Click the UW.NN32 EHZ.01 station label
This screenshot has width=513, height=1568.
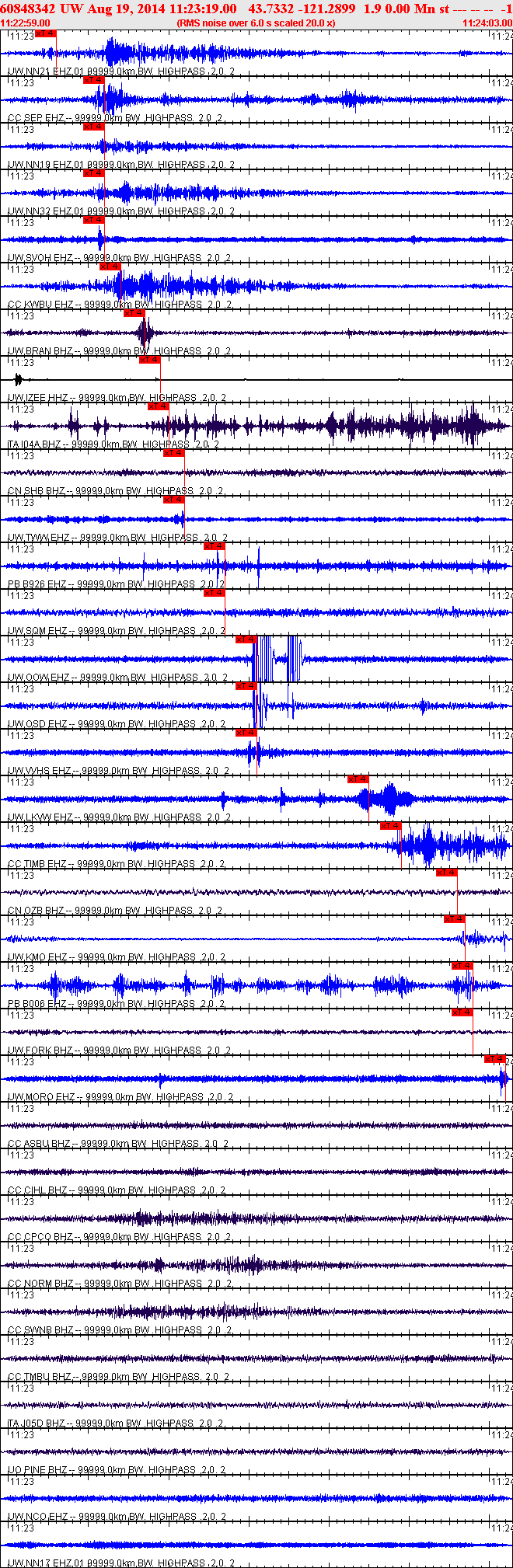(44, 211)
